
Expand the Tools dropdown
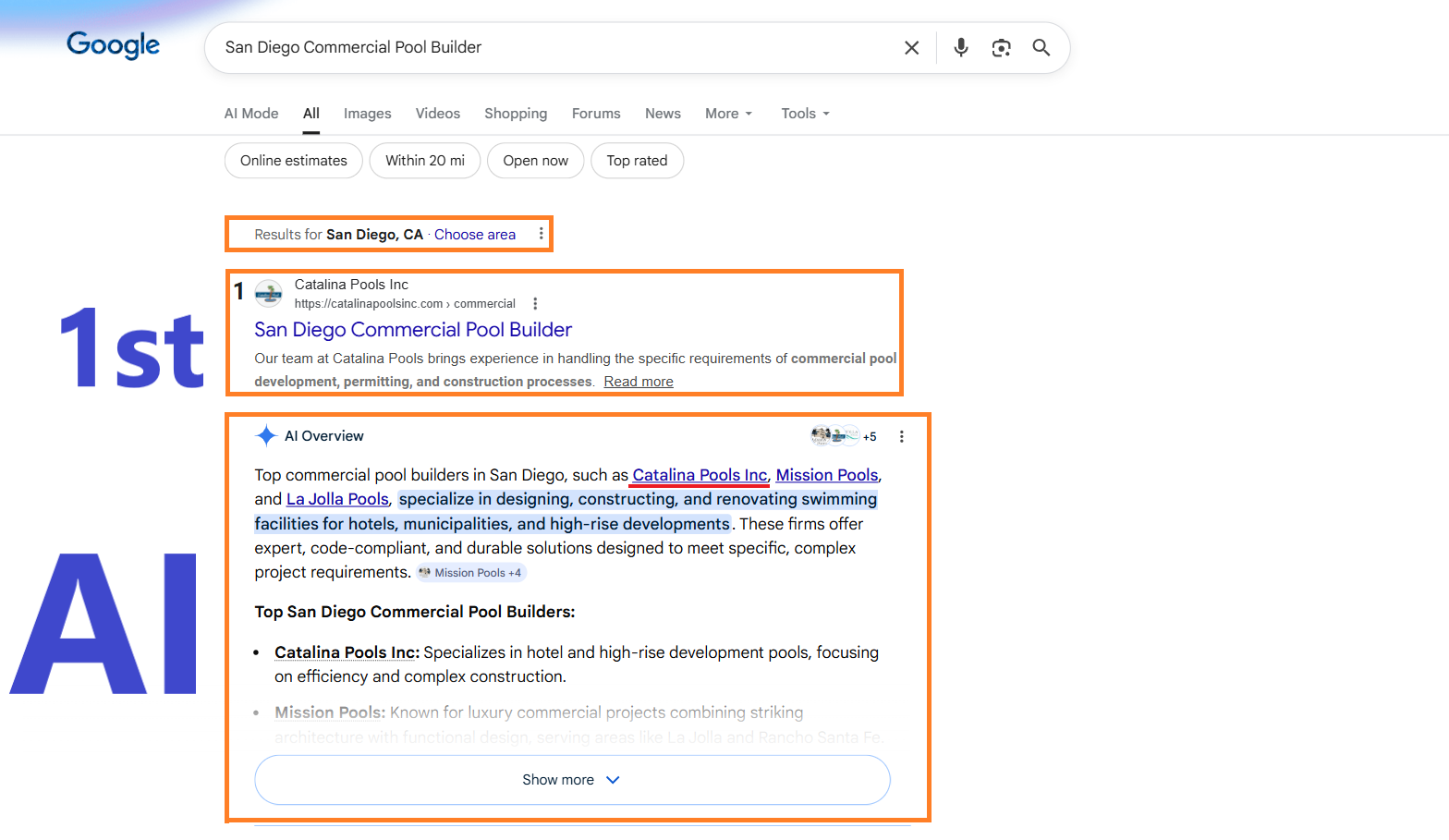[806, 114]
